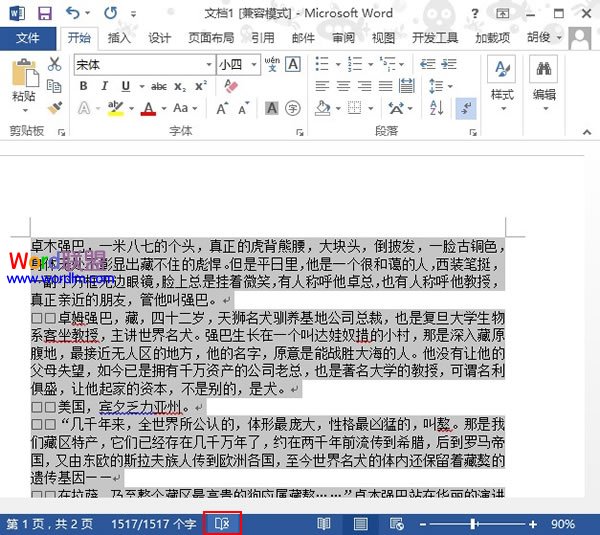Switch to the 视图 View tab
The image size is (600, 535).
(383, 38)
